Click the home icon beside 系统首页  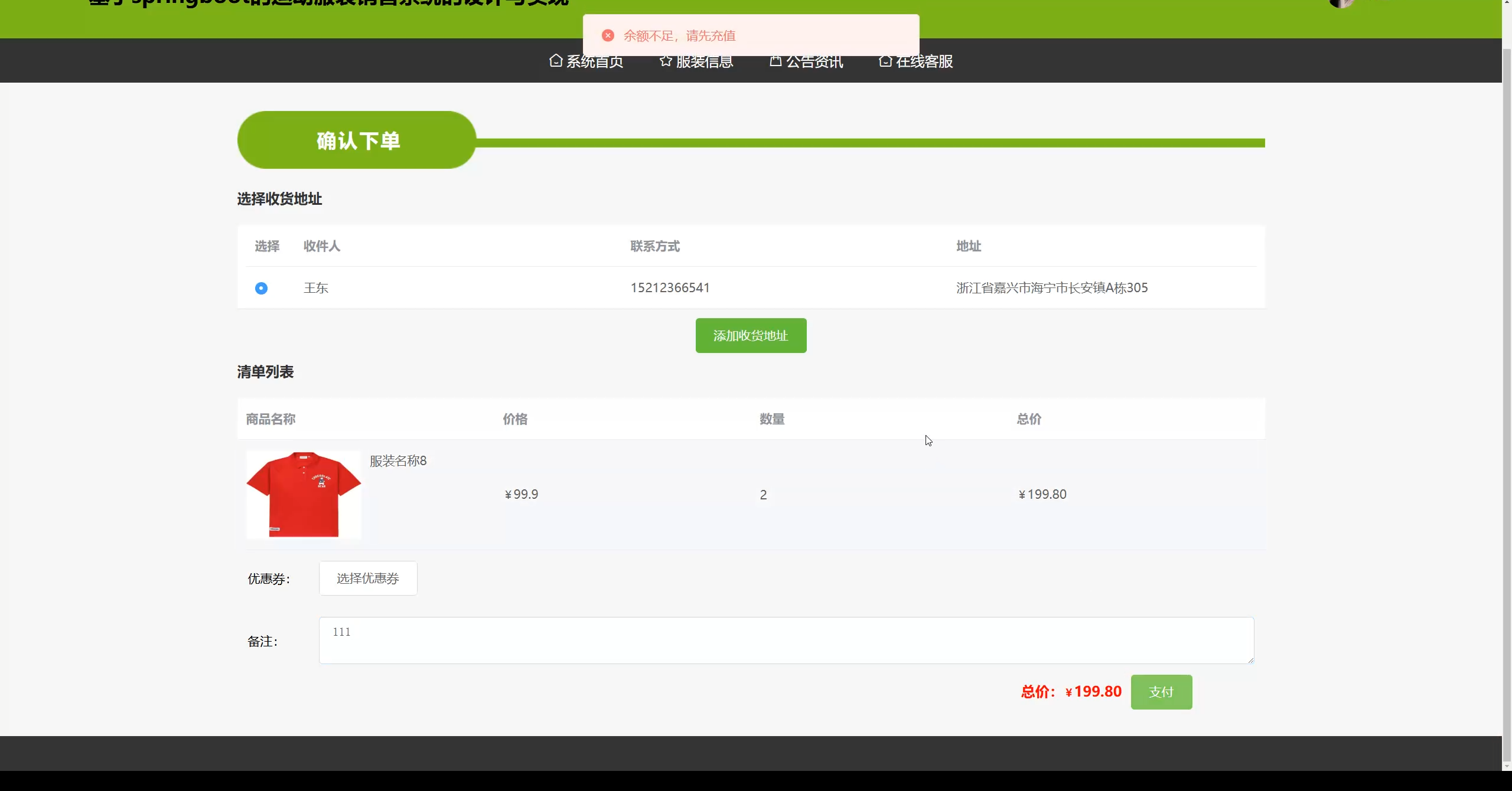tap(555, 61)
